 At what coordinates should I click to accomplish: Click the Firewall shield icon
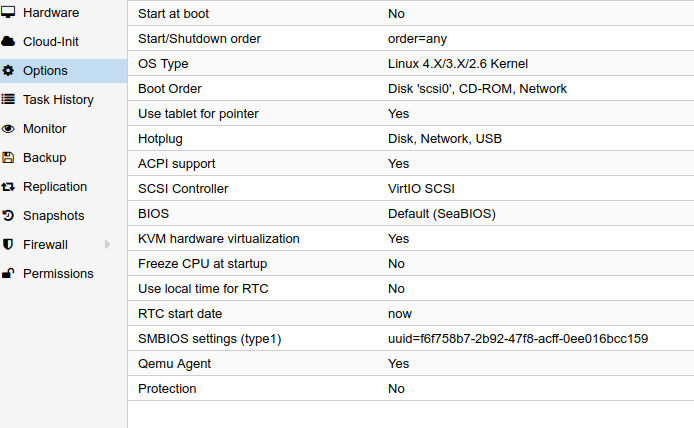(8, 244)
